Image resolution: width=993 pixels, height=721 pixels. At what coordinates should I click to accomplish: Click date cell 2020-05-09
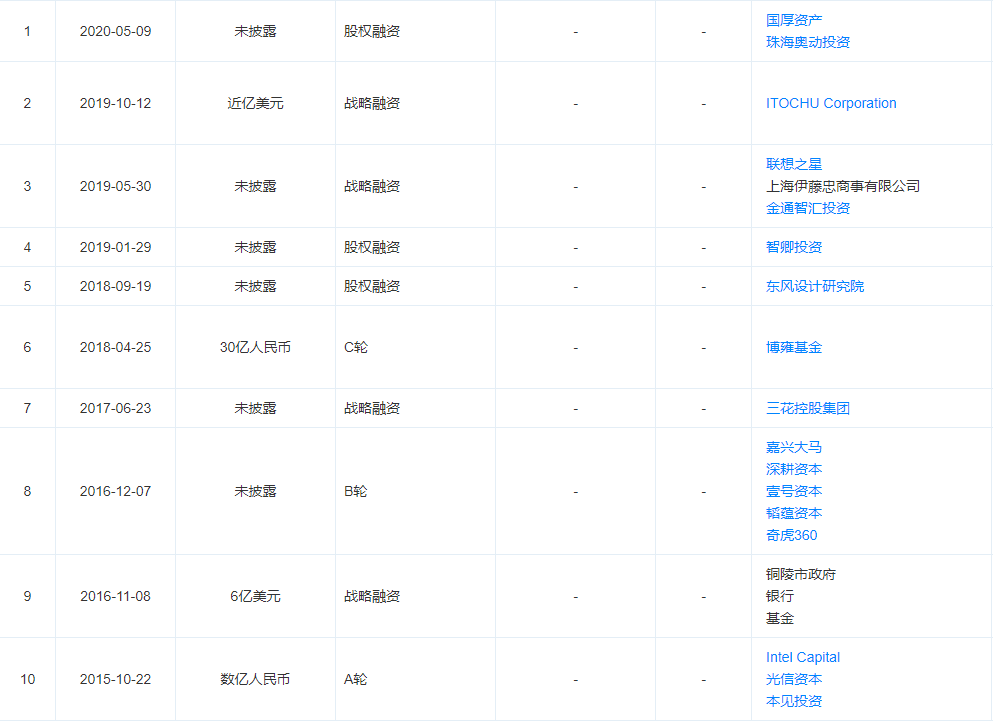(115, 31)
